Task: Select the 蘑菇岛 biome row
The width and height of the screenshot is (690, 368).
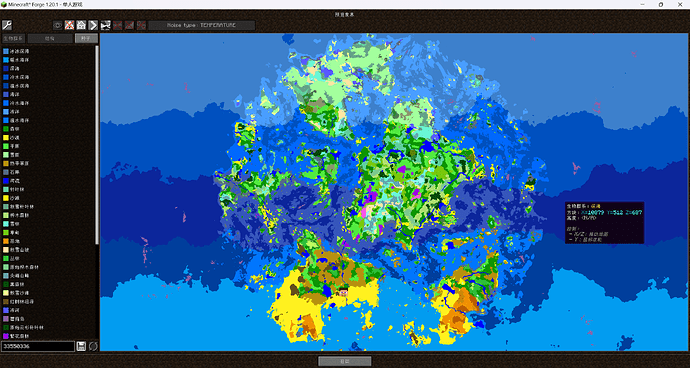Action: (x=48, y=319)
